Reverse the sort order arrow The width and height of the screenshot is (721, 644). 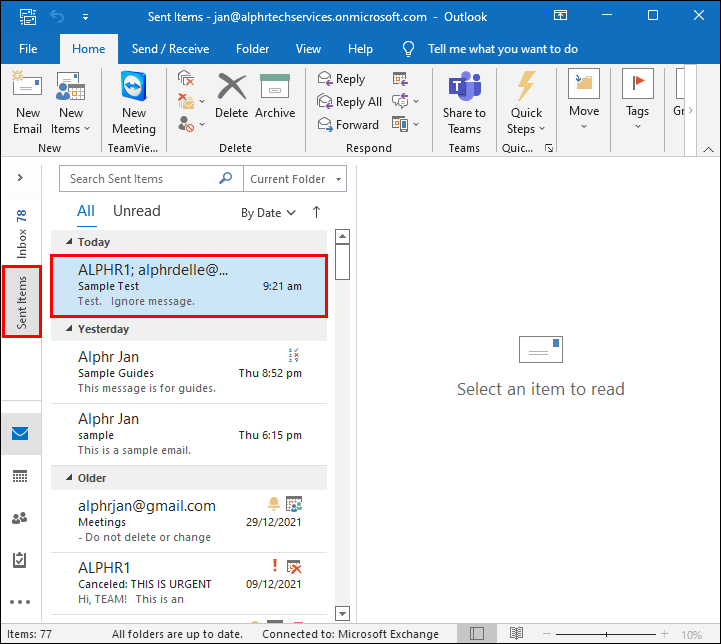coord(316,212)
